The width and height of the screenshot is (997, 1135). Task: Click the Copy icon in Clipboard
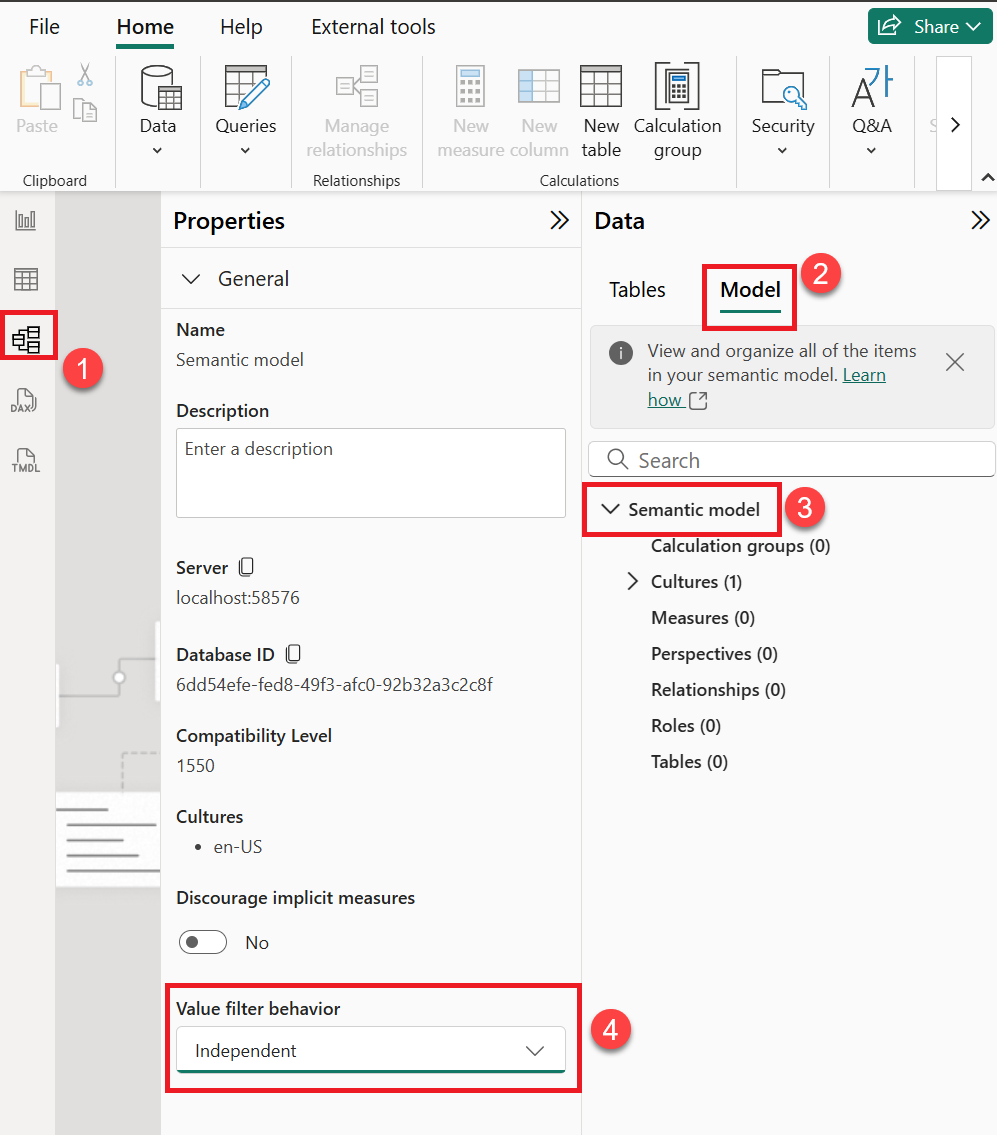(x=85, y=109)
